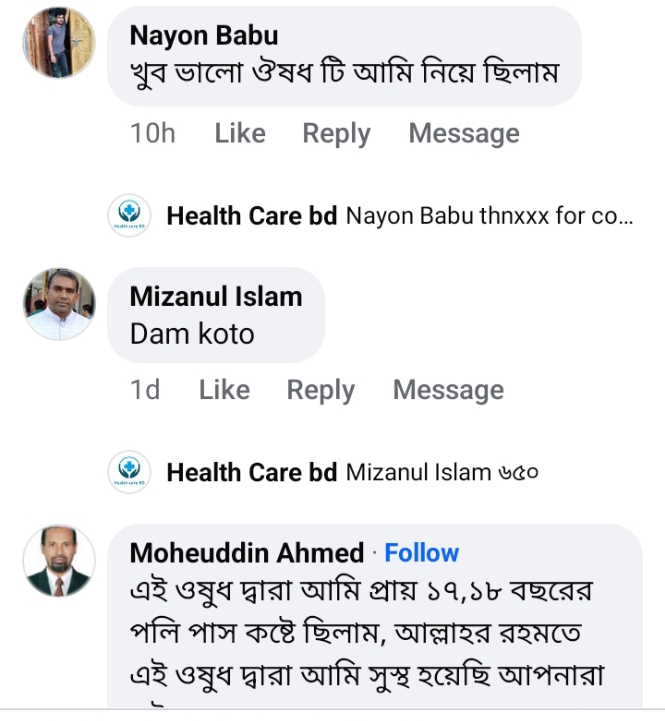Click the 1d timestamp on Mizanul's comment

[x=145, y=390]
